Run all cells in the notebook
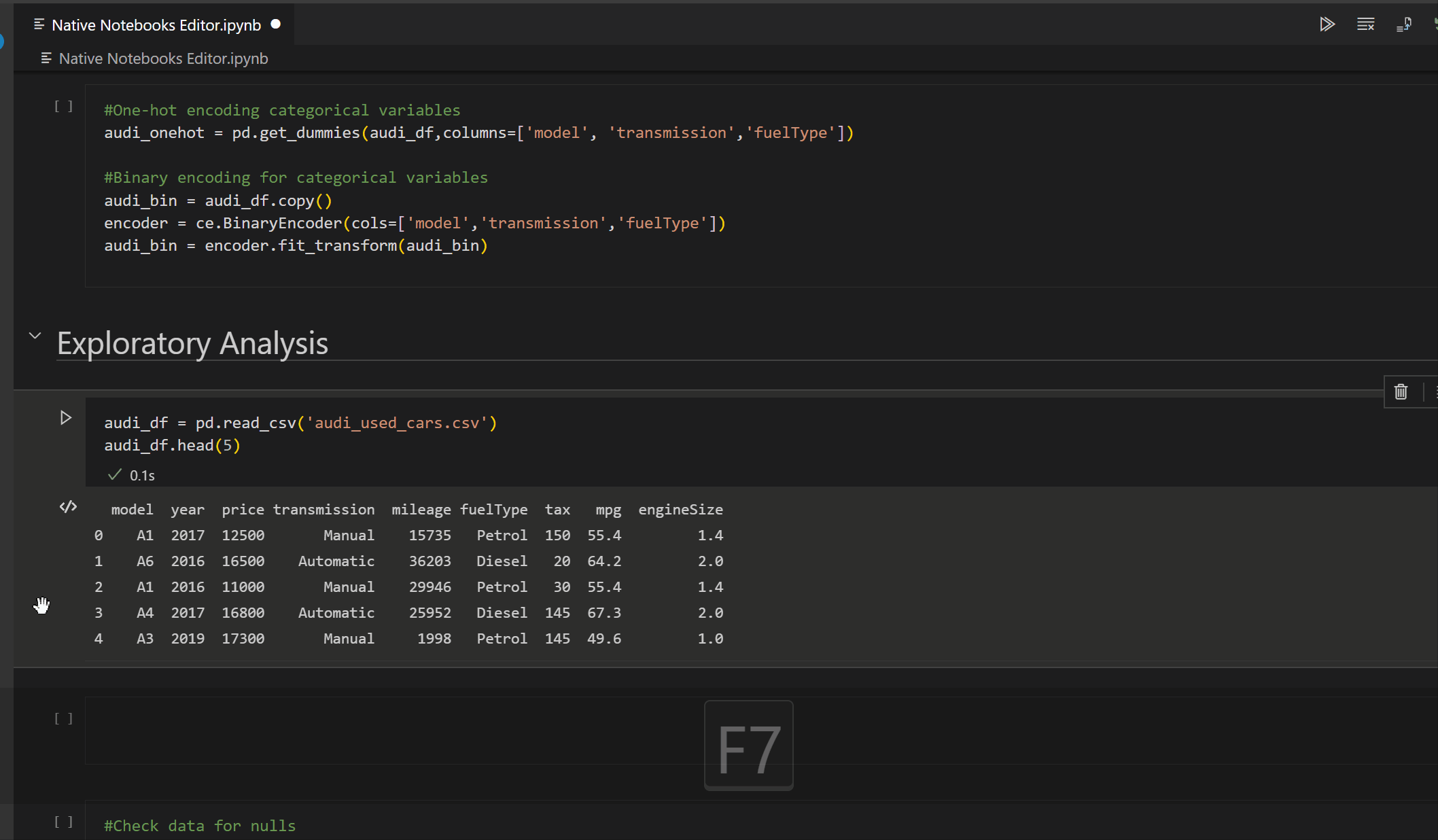 (x=1327, y=24)
